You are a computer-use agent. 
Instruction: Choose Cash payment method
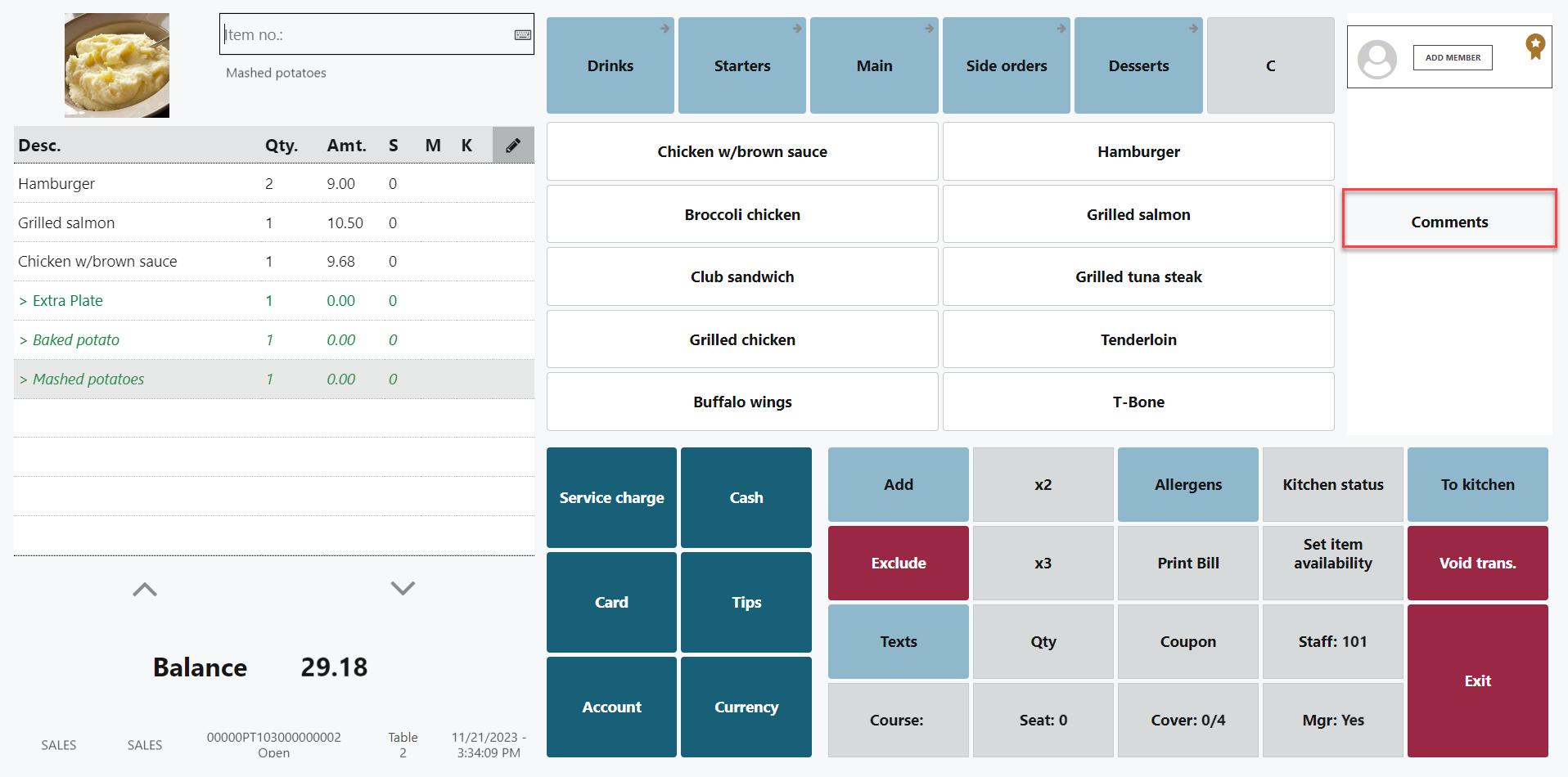click(x=746, y=498)
